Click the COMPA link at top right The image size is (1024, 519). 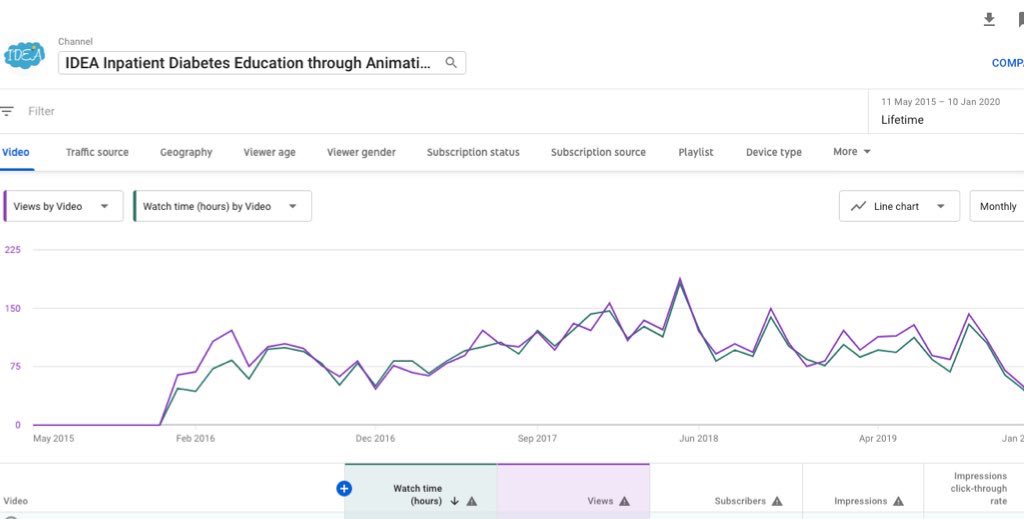(1007, 63)
